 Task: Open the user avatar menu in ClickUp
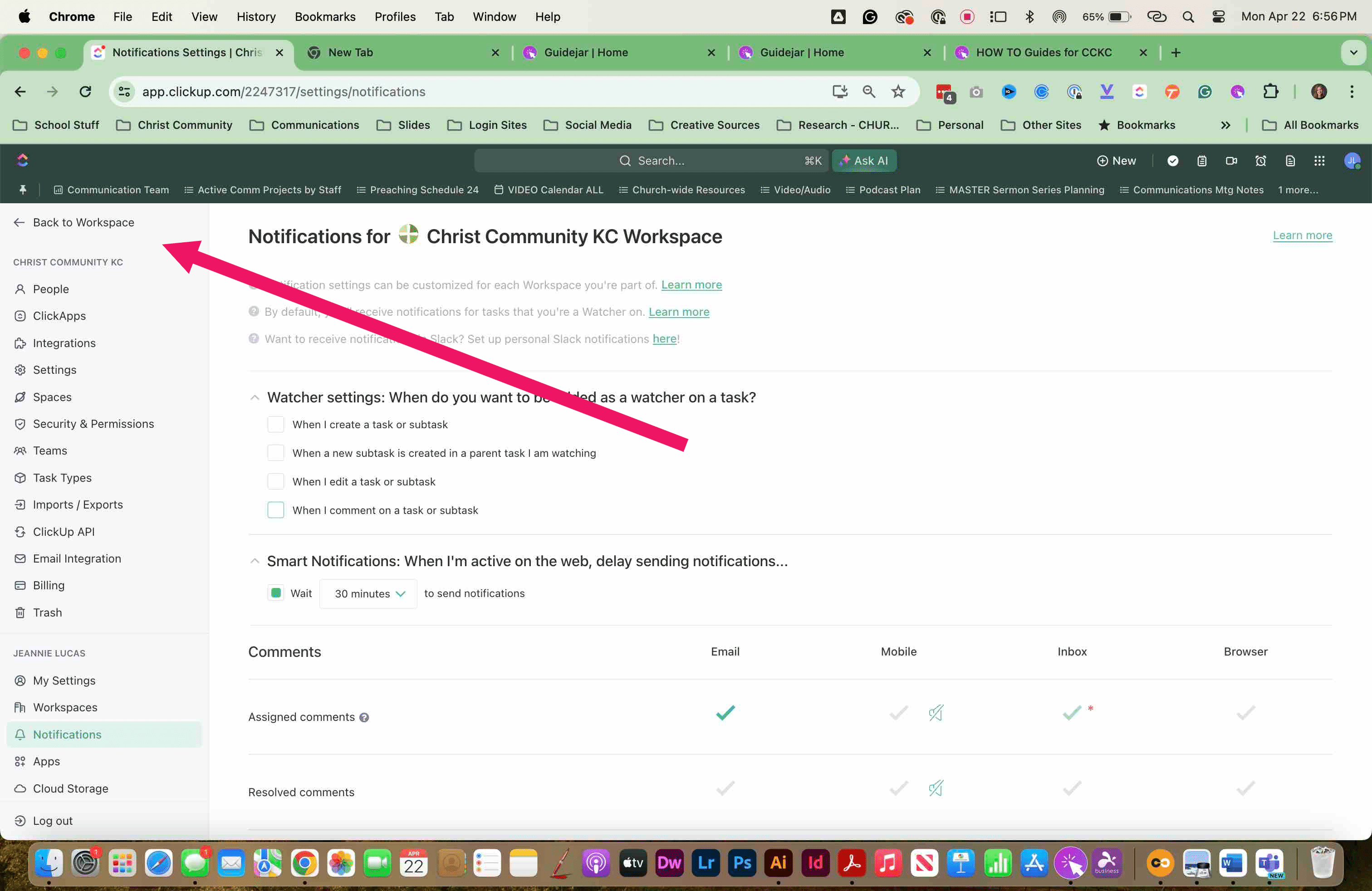point(1352,161)
